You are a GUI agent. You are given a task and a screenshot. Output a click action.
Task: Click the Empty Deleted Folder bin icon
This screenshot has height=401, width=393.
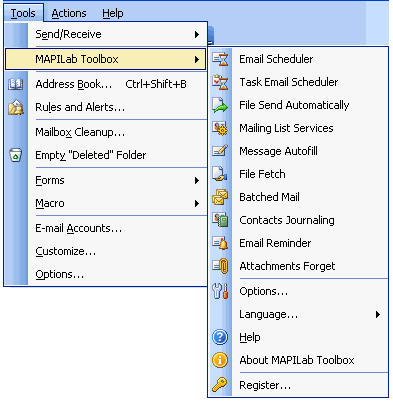pos(16,155)
